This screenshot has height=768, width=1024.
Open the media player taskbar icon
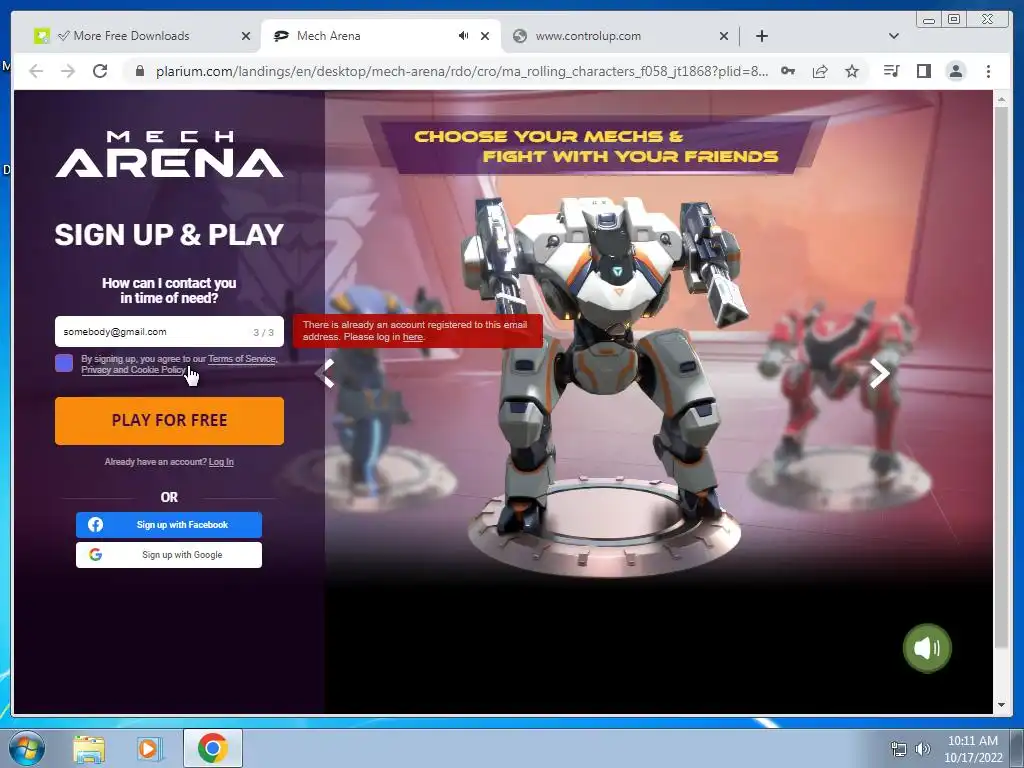click(150, 749)
